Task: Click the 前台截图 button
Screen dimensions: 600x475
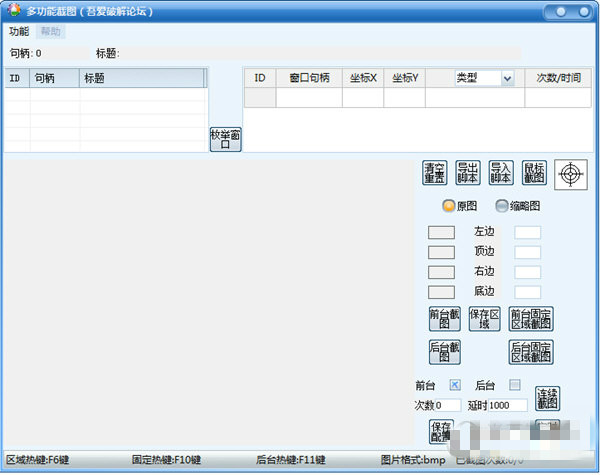Action: 444,319
